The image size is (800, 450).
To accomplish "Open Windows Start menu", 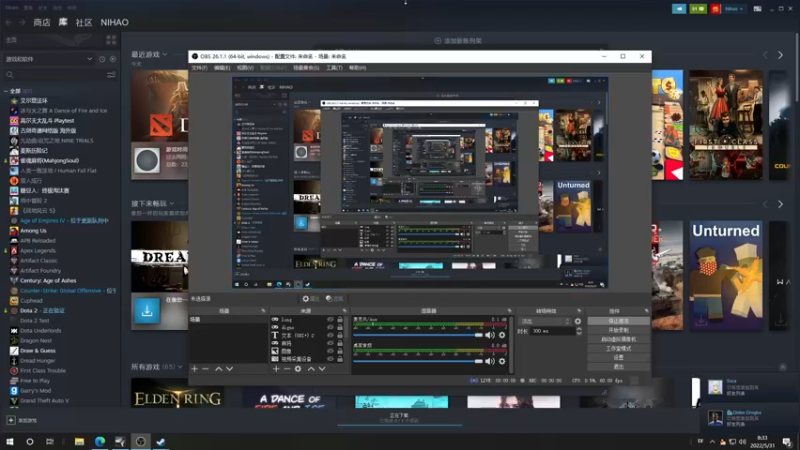I will point(10,442).
